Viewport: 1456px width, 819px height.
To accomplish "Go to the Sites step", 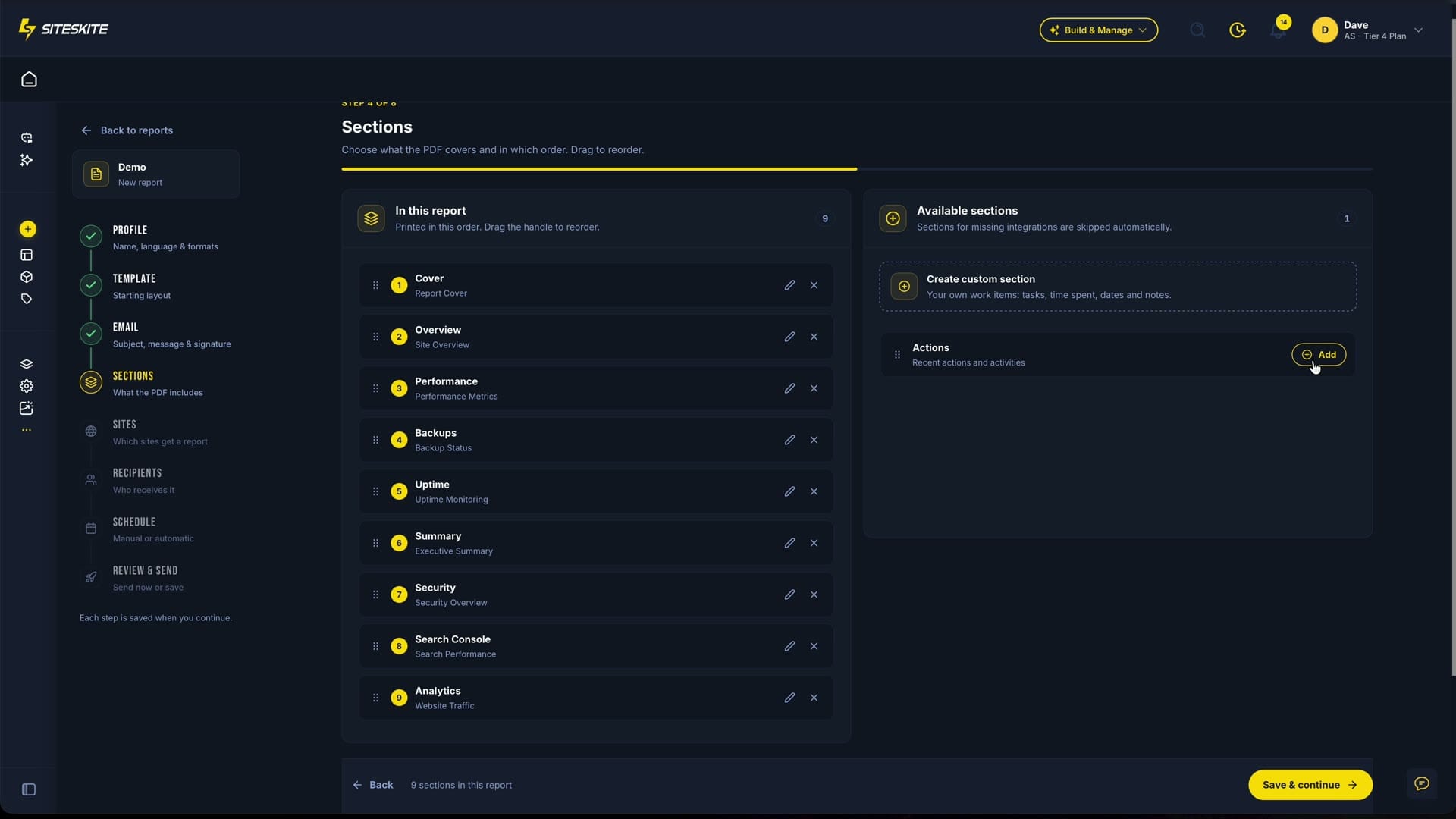I will tap(155, 432).
